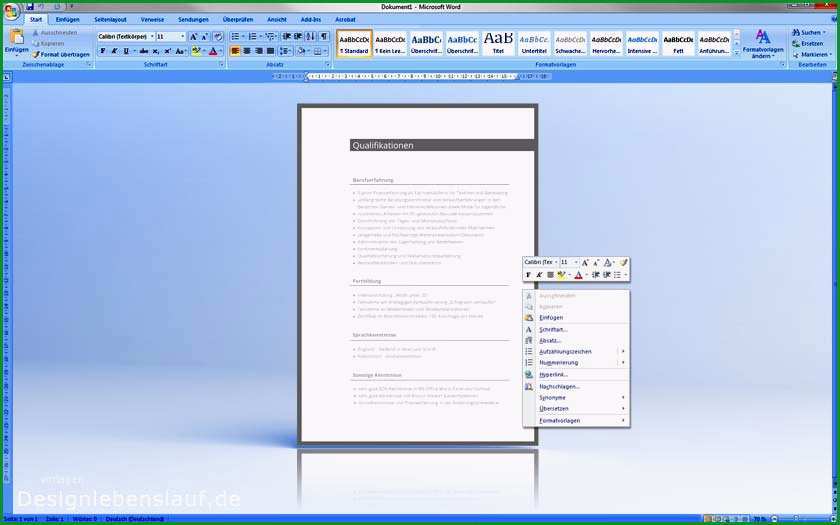Toggle bold in mini toolbar

528,275
